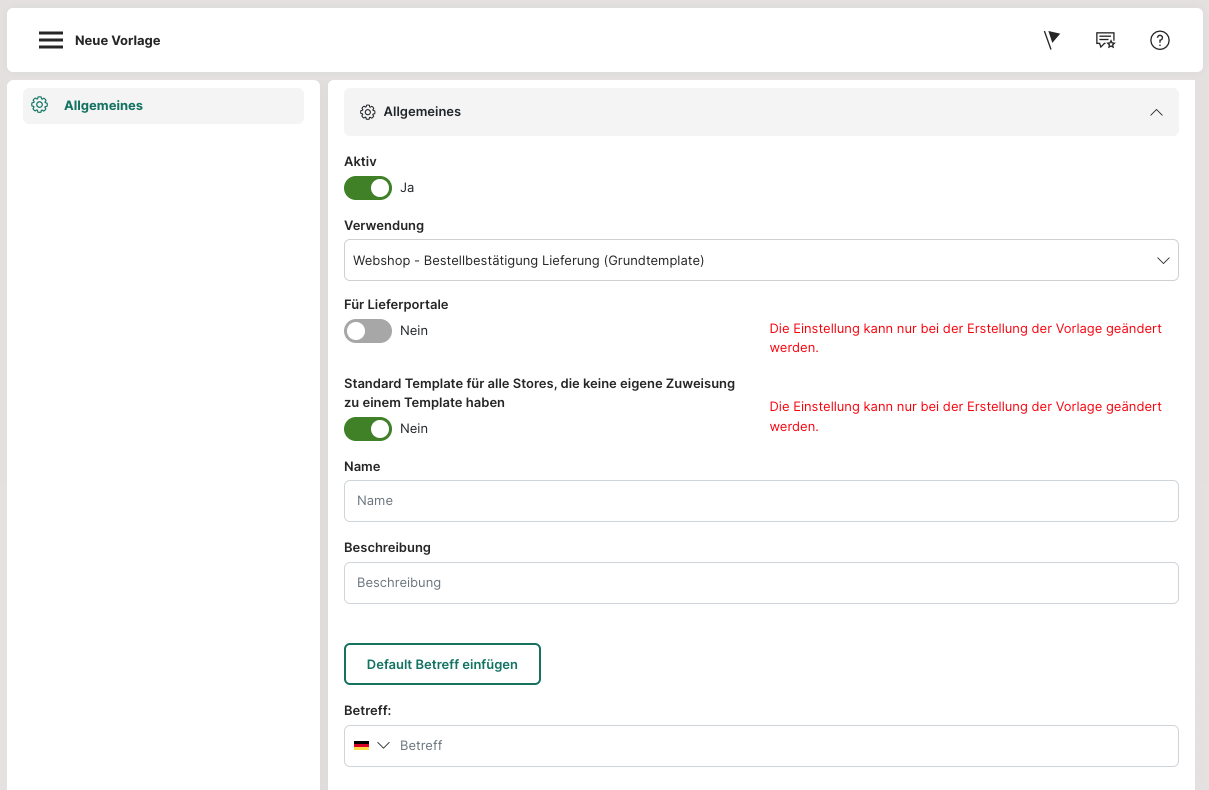Click Default Betreff einfügen button
The width and height of the screenshot is (1209, 790).
pyautogui.click(x=442, y=664)
